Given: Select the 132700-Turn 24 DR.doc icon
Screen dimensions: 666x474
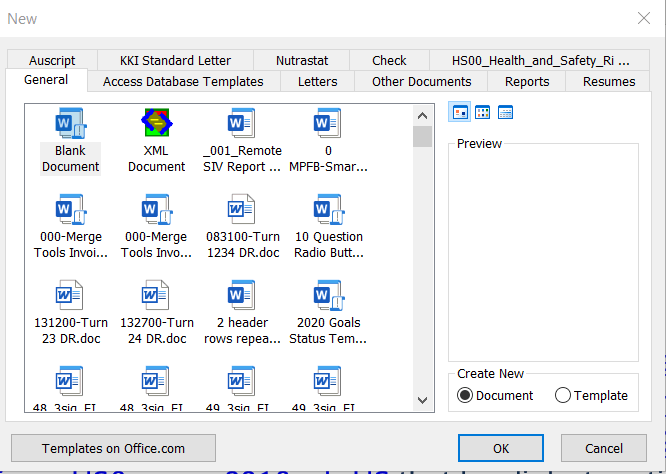Looking at the screenshot, I should click(155, 295).
